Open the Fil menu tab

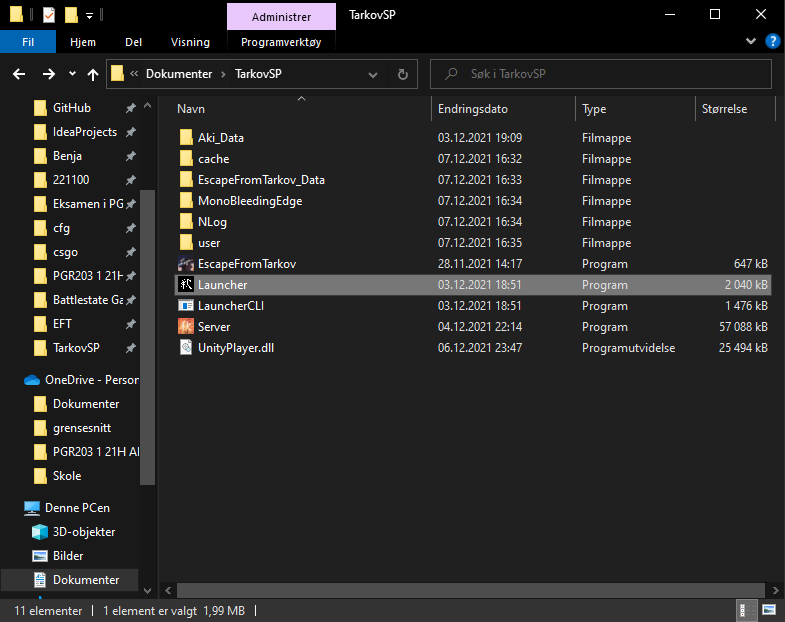[x=28, y=42]
